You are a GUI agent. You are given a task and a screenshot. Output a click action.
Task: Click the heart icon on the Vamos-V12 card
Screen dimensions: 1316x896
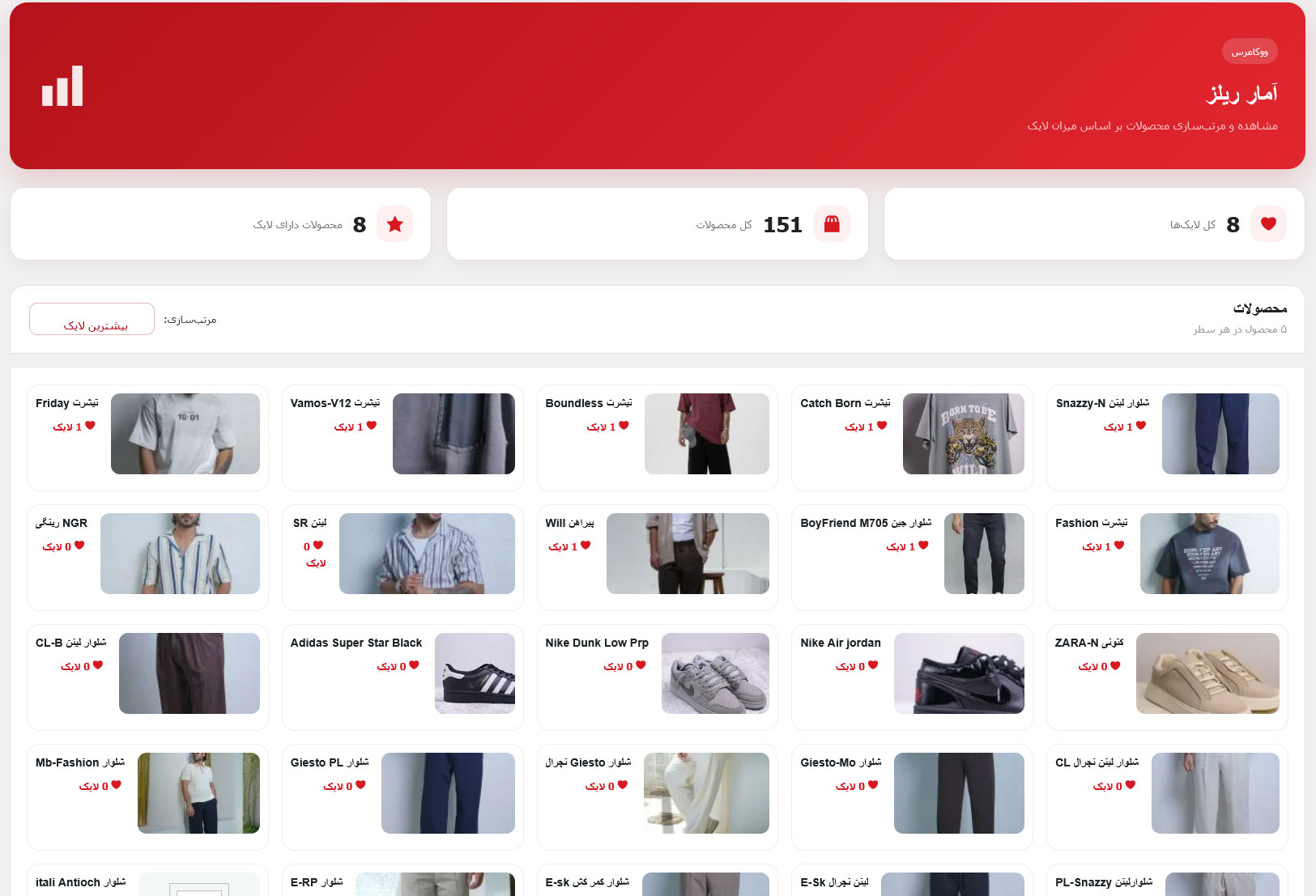372,426
